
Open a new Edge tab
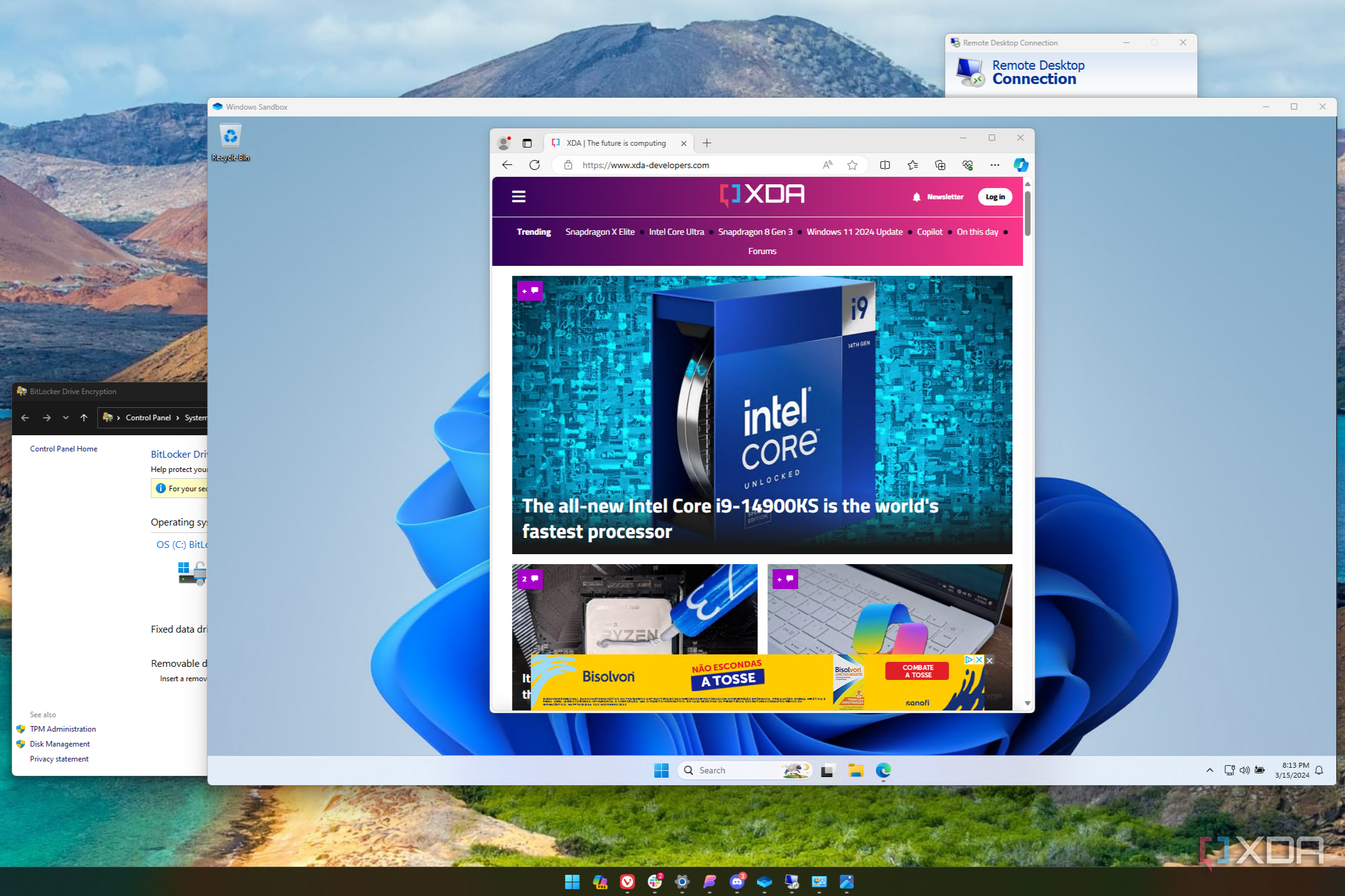706,143
